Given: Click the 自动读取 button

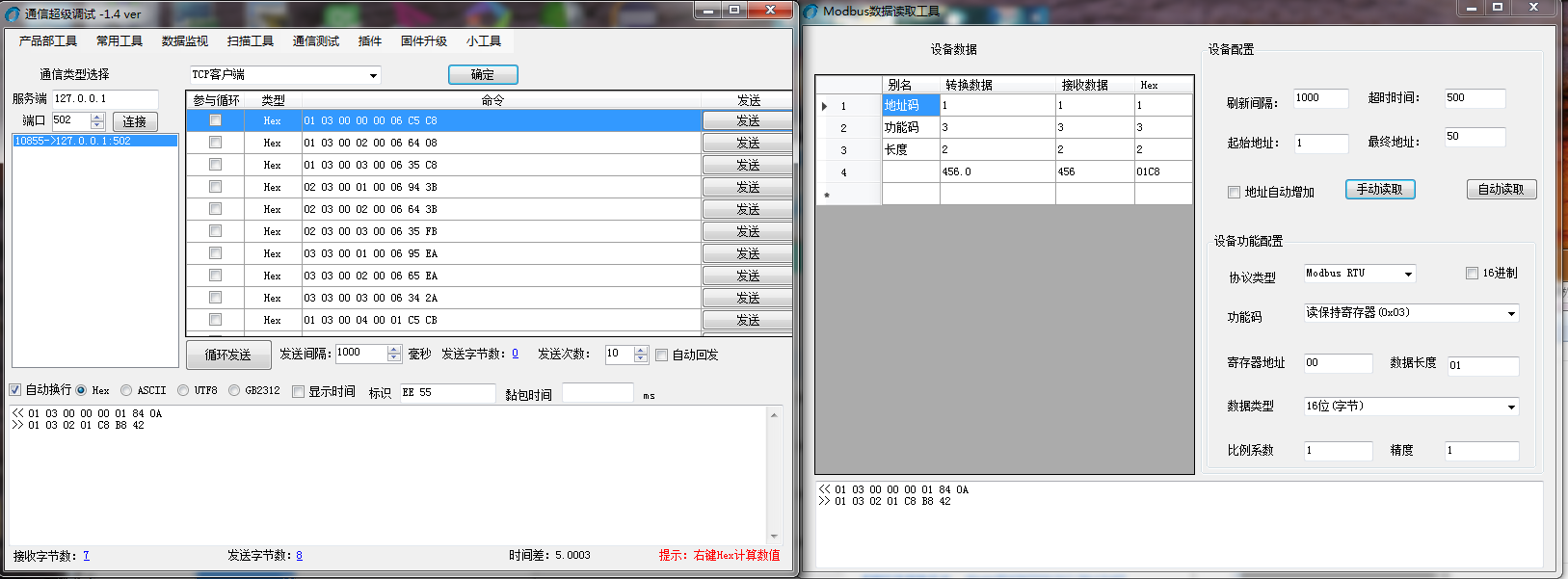Looking at the screenshot, I should (1502, 189).
